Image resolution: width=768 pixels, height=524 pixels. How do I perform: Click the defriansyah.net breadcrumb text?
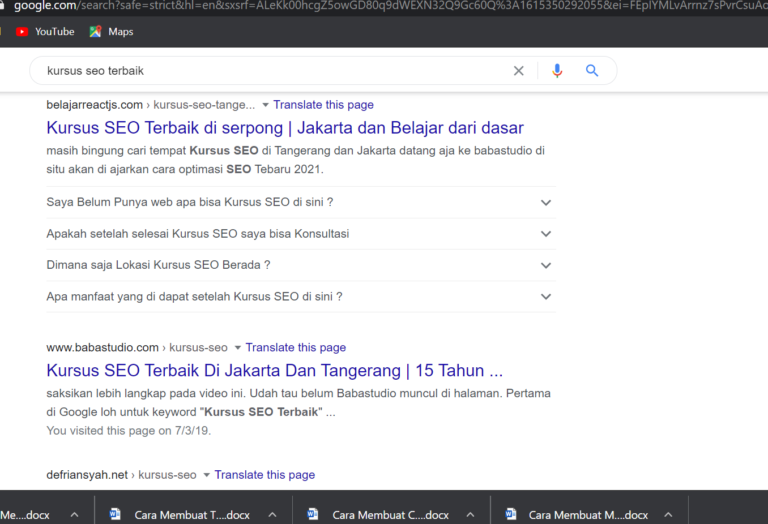(87, 475)
